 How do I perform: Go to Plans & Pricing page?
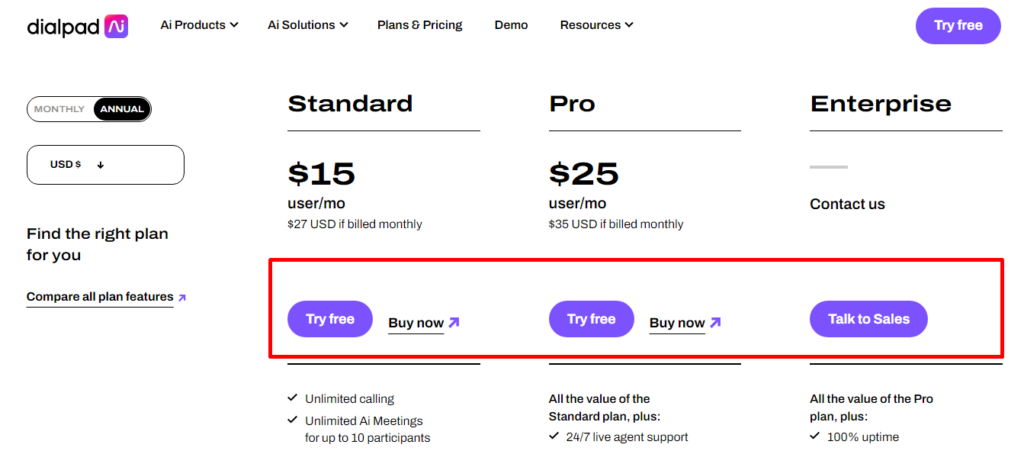(x=420, y=25)
